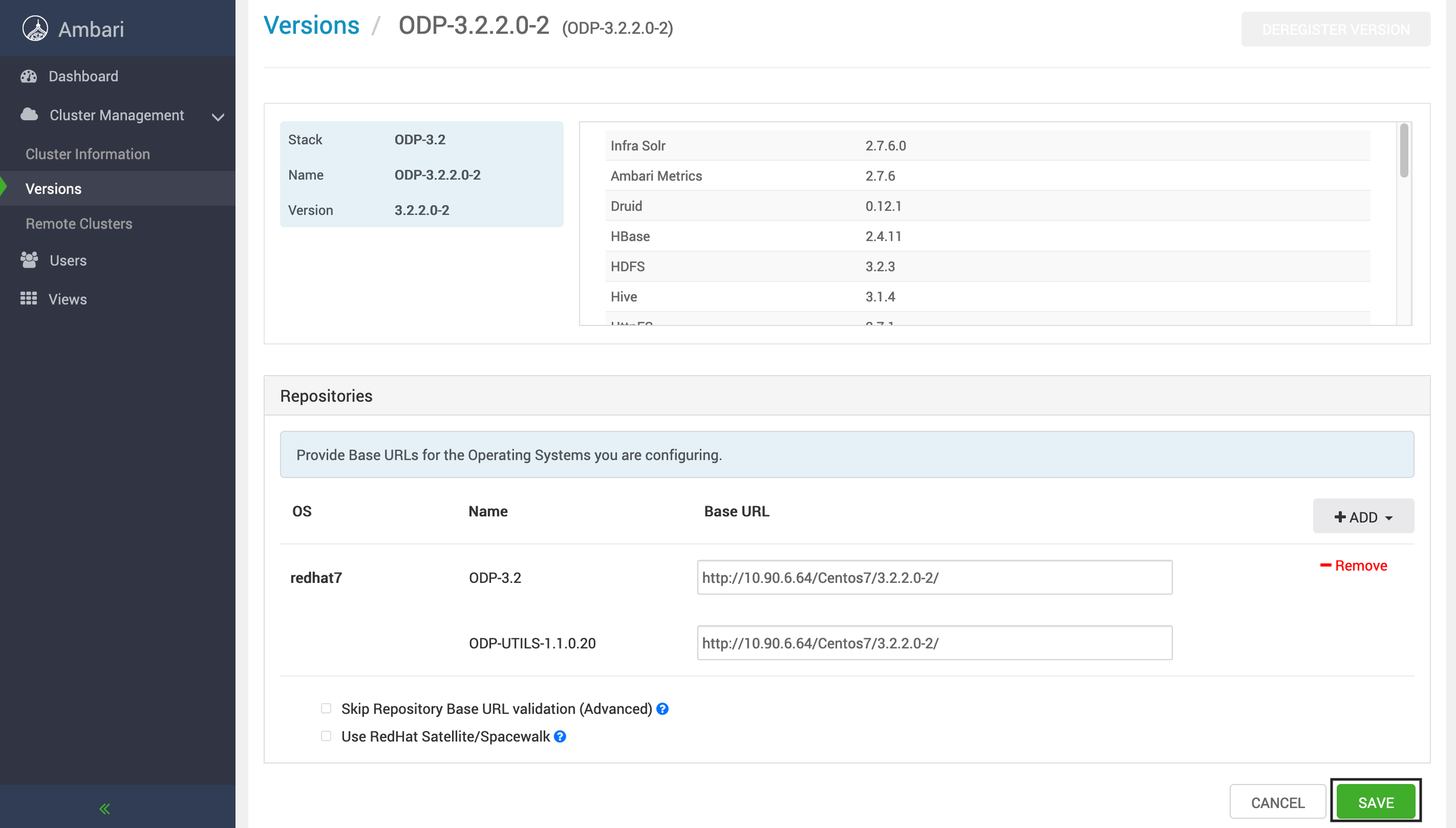Open Dashboard via its gauge icon
This screenshot has width=1456, height=828.
[x=28, y=76]
